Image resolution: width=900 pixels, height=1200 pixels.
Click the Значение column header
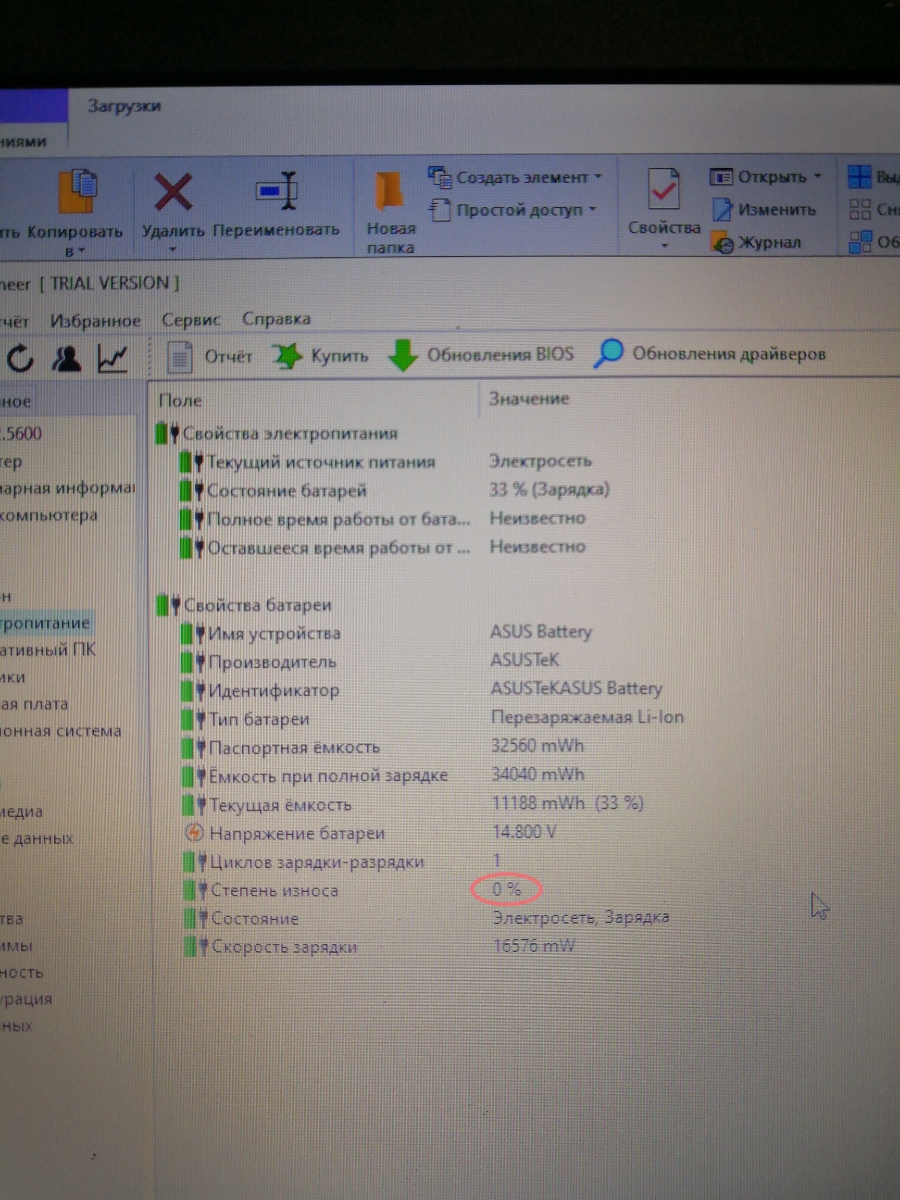(x=528, y=399)
